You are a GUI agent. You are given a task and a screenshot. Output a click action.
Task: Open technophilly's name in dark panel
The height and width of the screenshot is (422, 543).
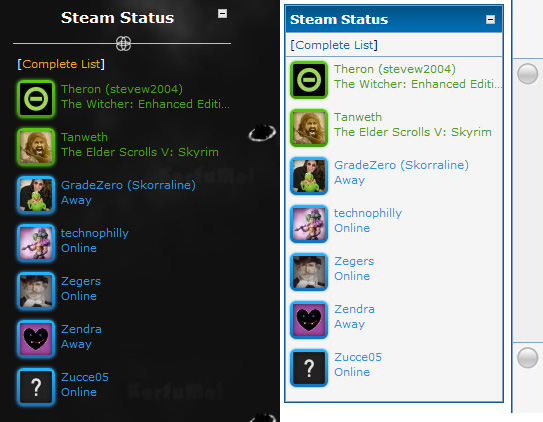[x=95, y=233]
